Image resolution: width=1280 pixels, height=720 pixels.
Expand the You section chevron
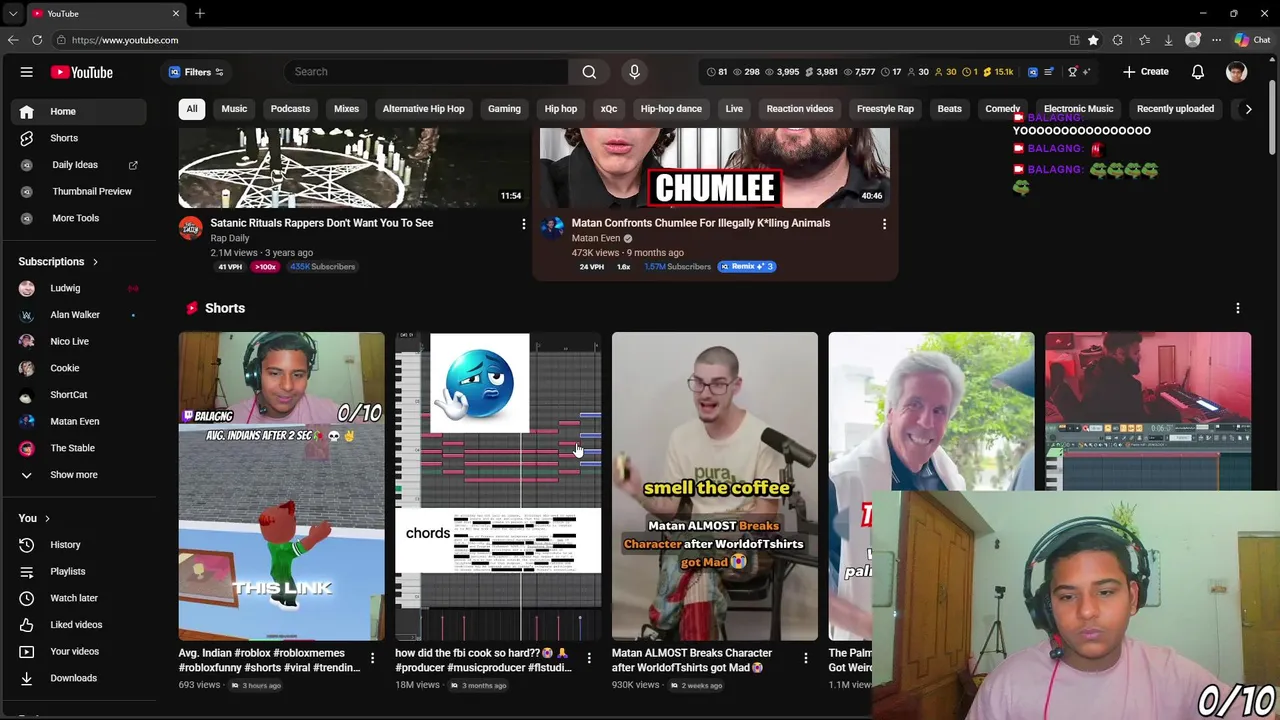(47, 518)
